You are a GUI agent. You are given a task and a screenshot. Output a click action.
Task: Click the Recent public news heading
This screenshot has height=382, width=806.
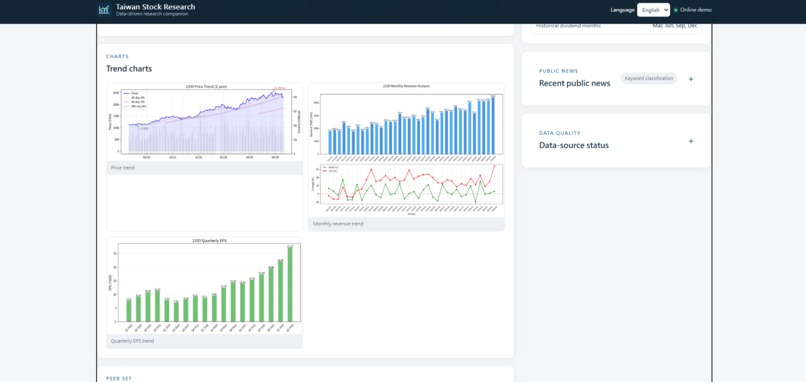coord(575,83)
